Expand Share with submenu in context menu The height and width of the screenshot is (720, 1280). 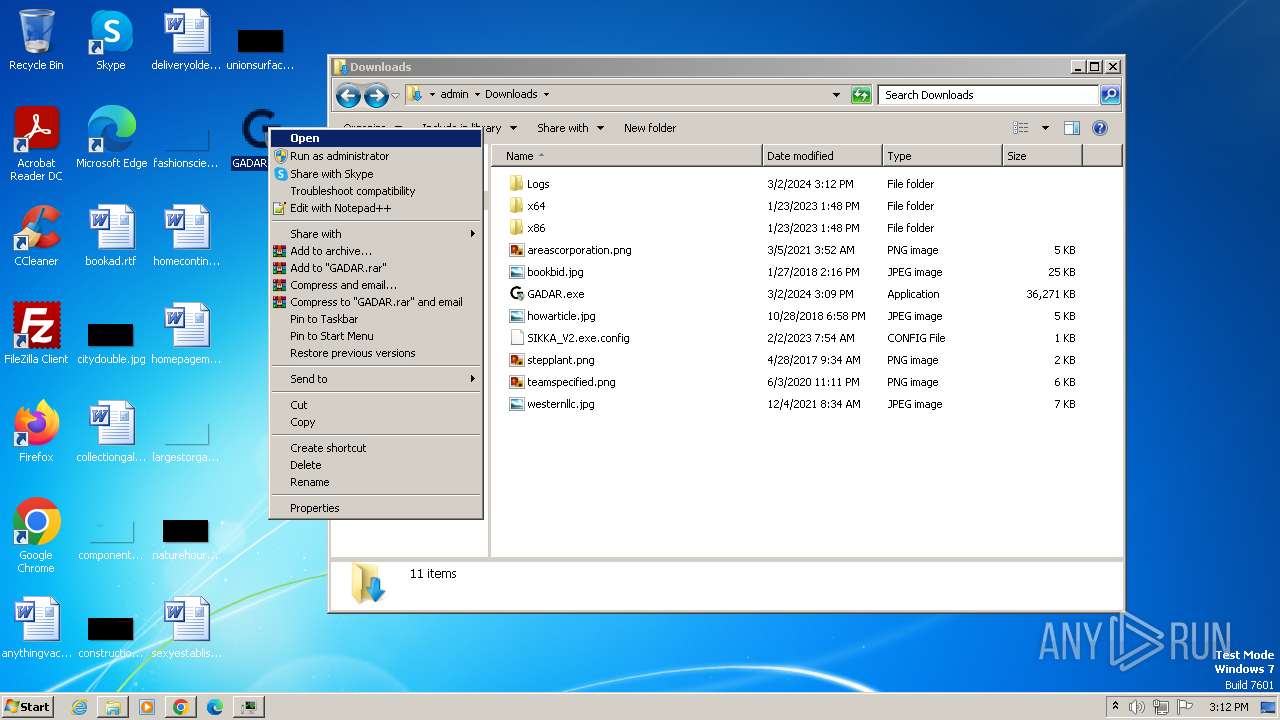(x=376, y=234)
